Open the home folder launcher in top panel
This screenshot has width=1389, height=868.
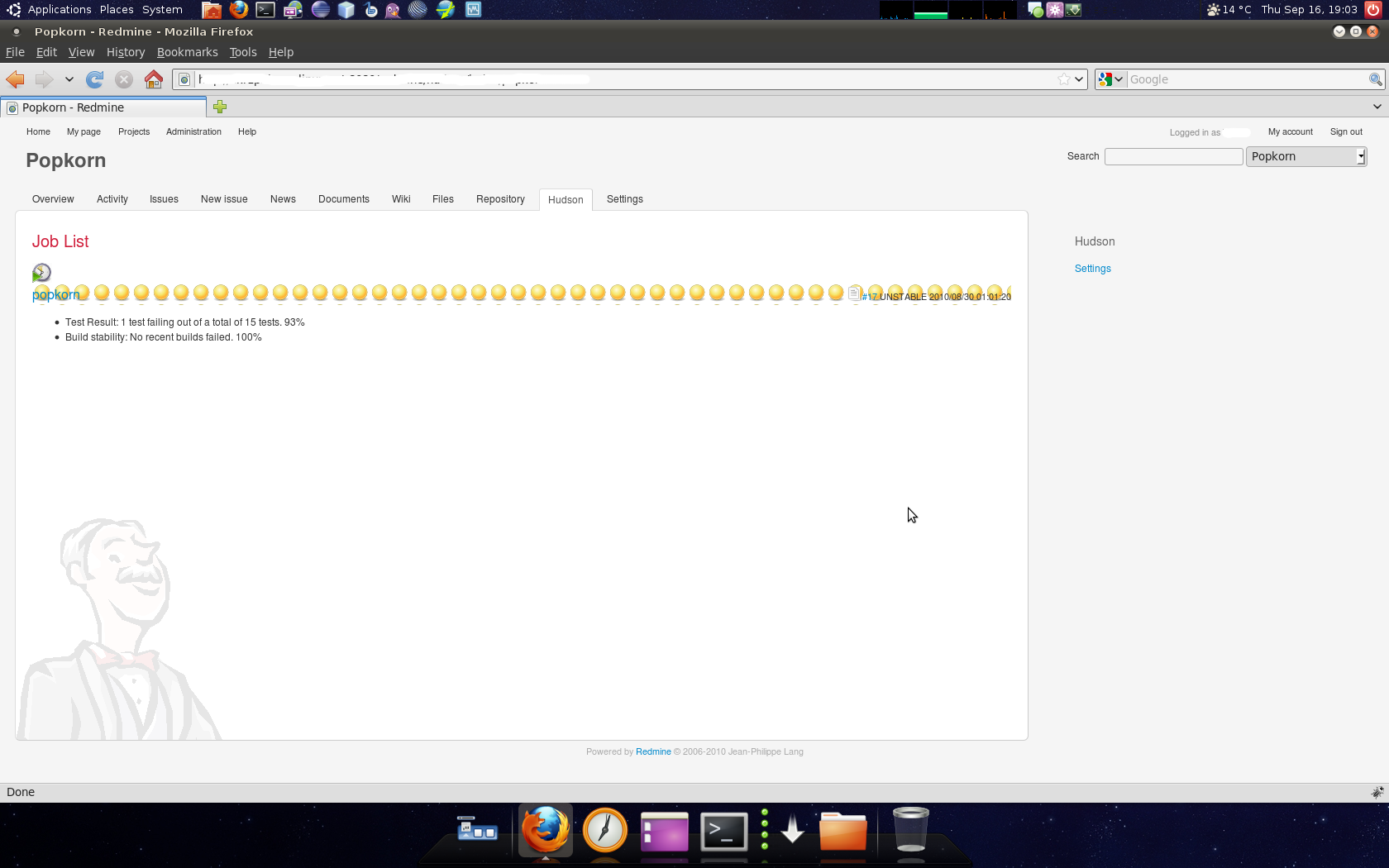pyautogui.click(x=212, y=10)
